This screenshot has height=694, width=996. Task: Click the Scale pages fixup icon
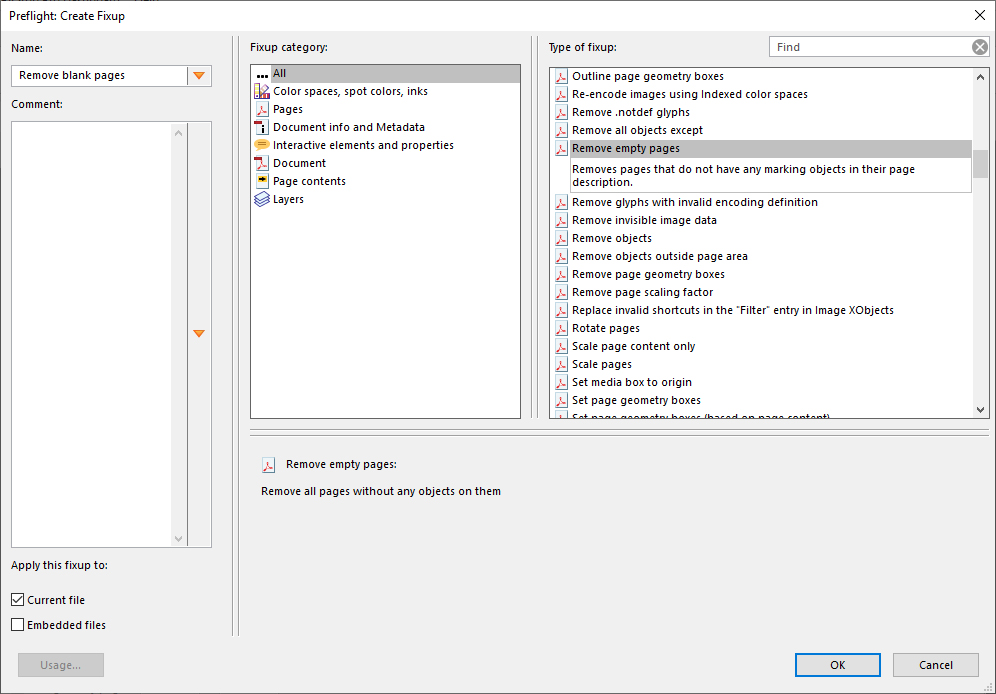tap(560, 364)
